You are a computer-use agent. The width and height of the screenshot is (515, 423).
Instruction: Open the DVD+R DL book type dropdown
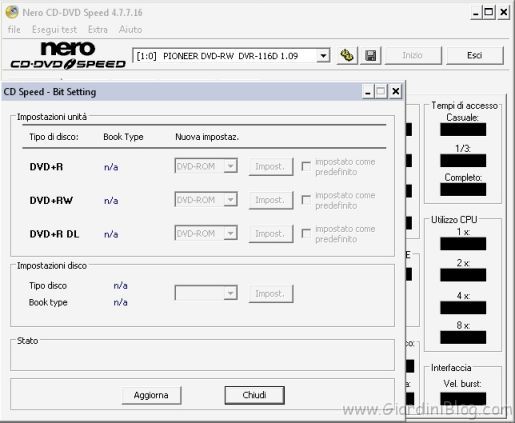tap(231, 233)
